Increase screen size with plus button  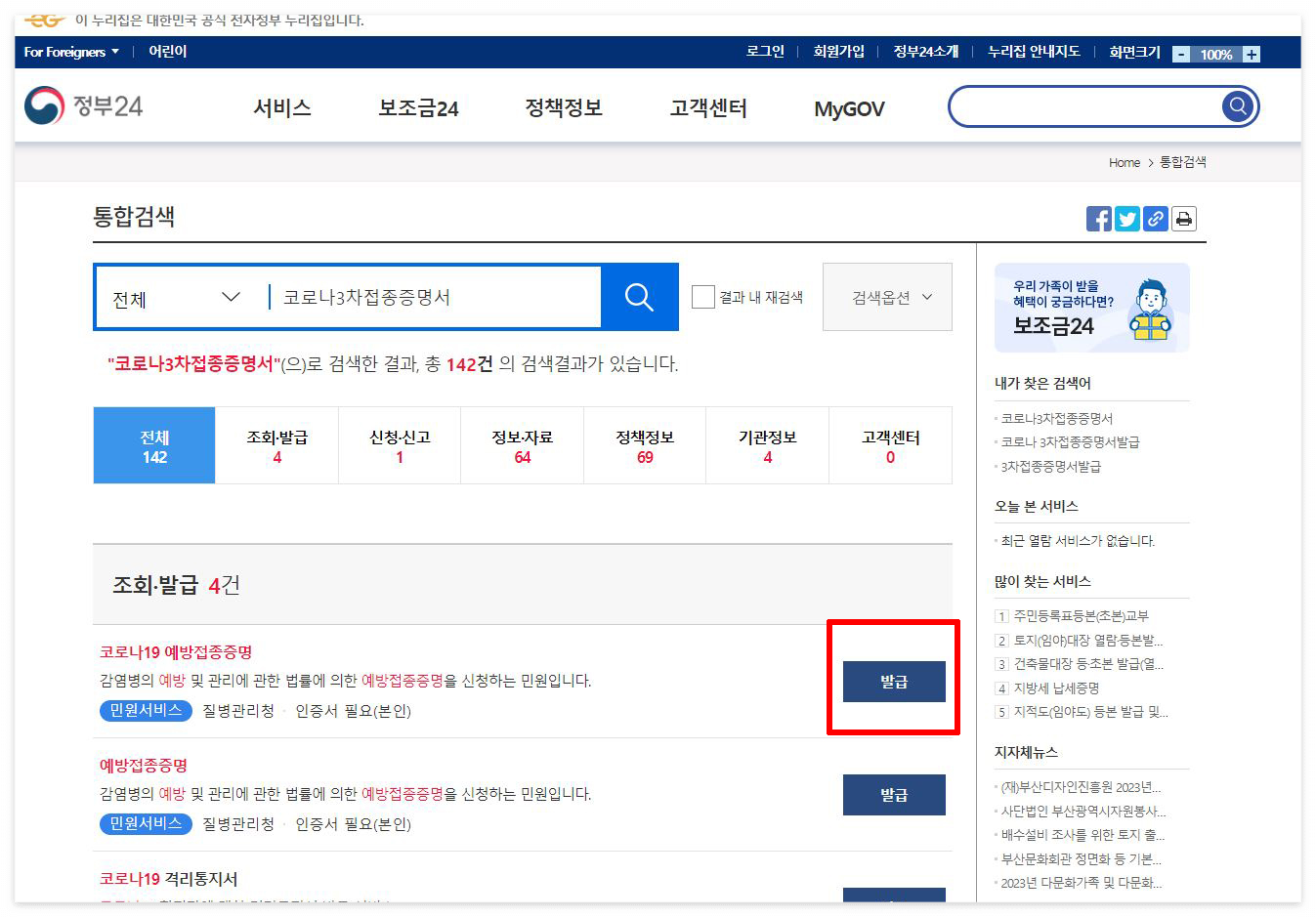[x=1251, y=55]
